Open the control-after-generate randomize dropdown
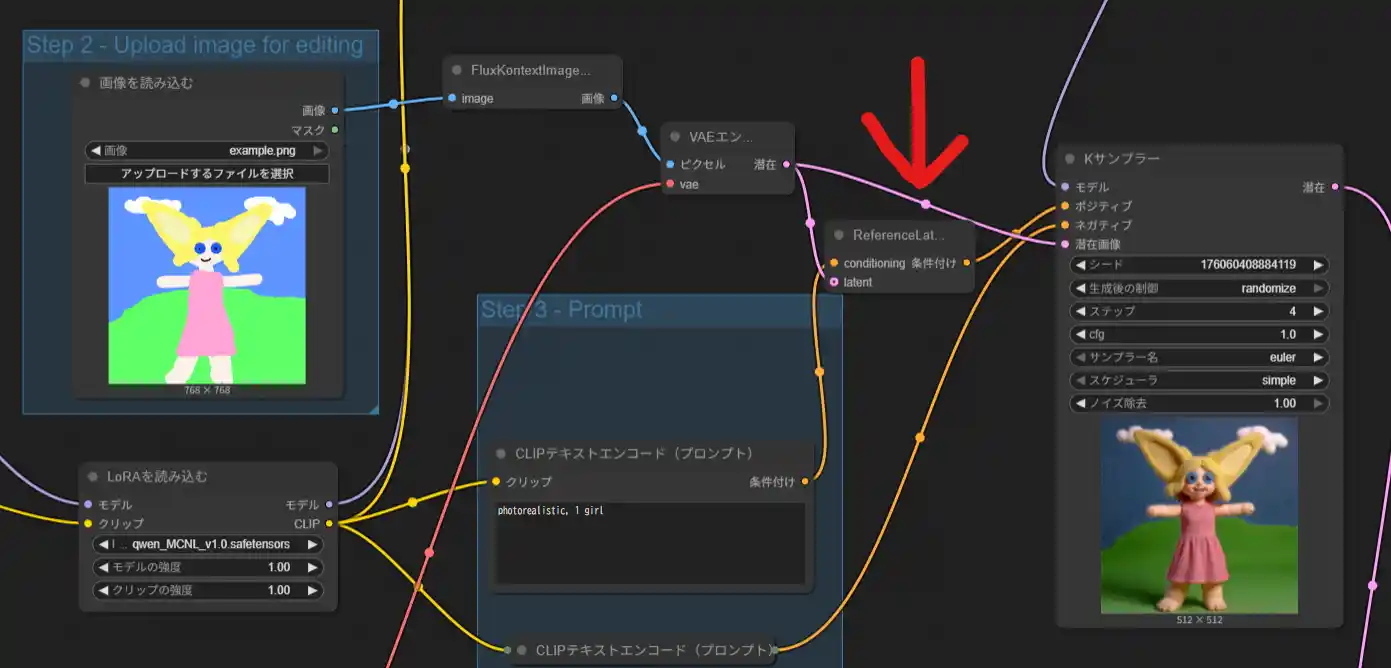The width and height of the screenshot is (1391, 668). point(1199,288)
